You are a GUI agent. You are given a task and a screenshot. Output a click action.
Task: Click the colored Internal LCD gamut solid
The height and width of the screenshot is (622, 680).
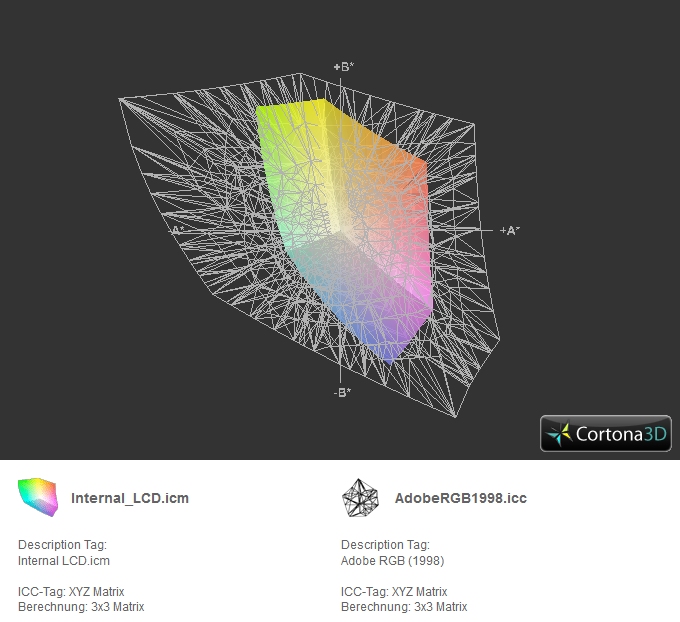pyautogui.click(x=343, y=230)
